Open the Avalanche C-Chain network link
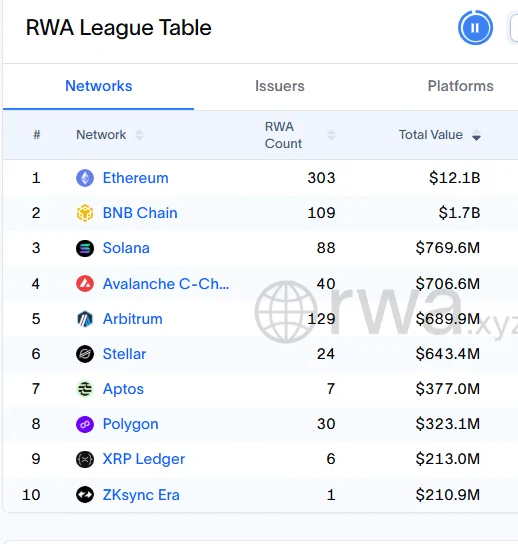This screenshot has width=518, height=544. 166,284
